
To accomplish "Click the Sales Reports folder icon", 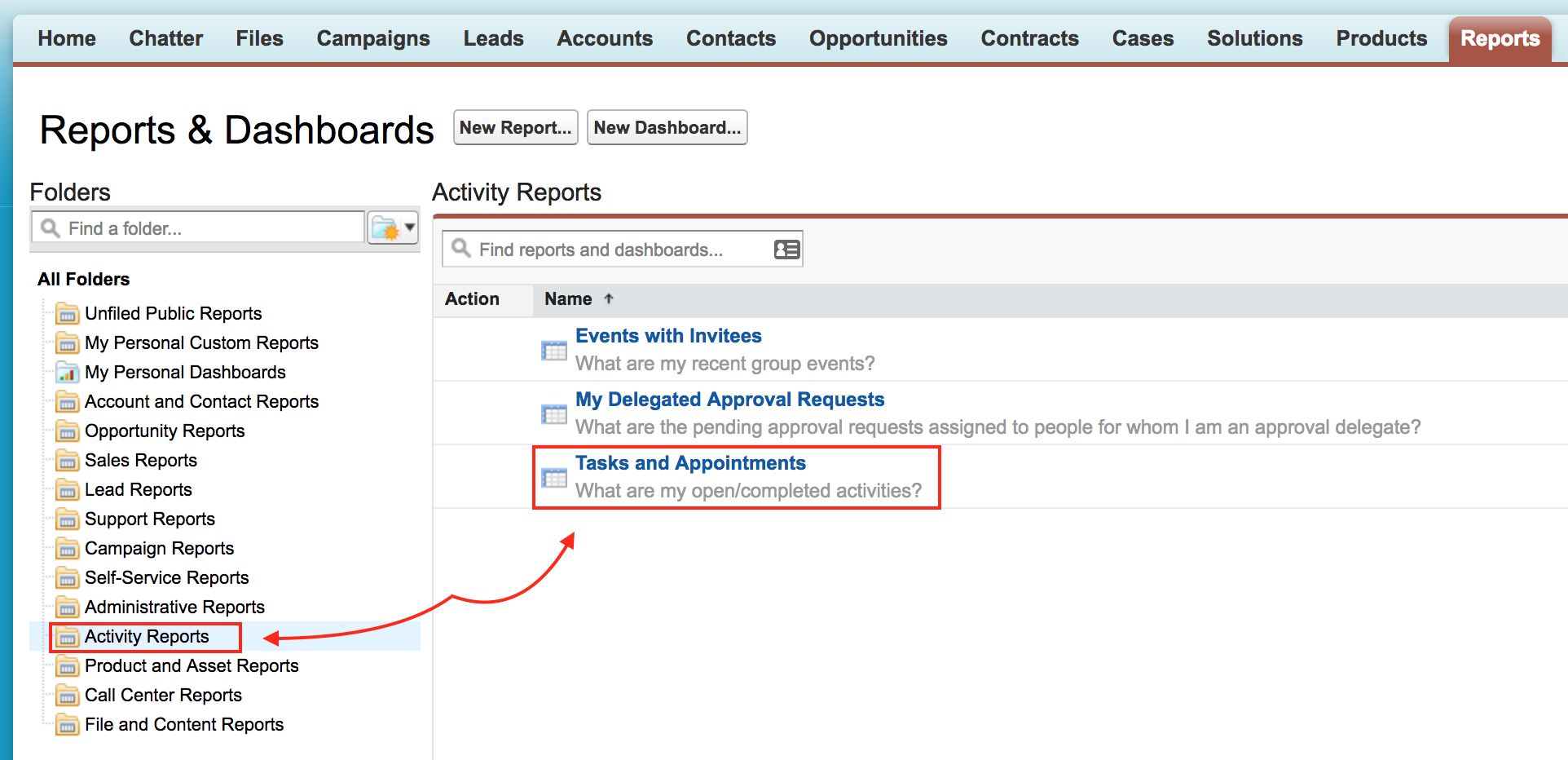I will coord(68,461).
